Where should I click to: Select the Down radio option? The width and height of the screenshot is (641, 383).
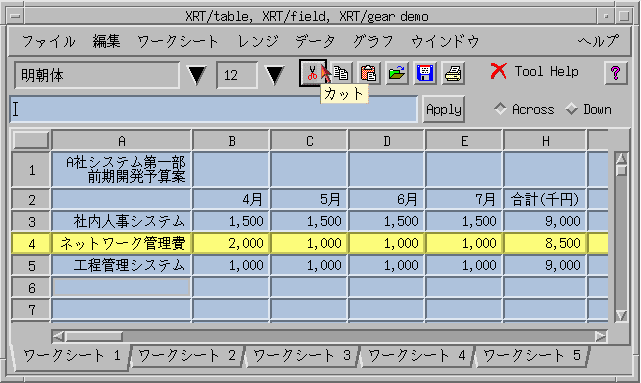pos(571,109)
